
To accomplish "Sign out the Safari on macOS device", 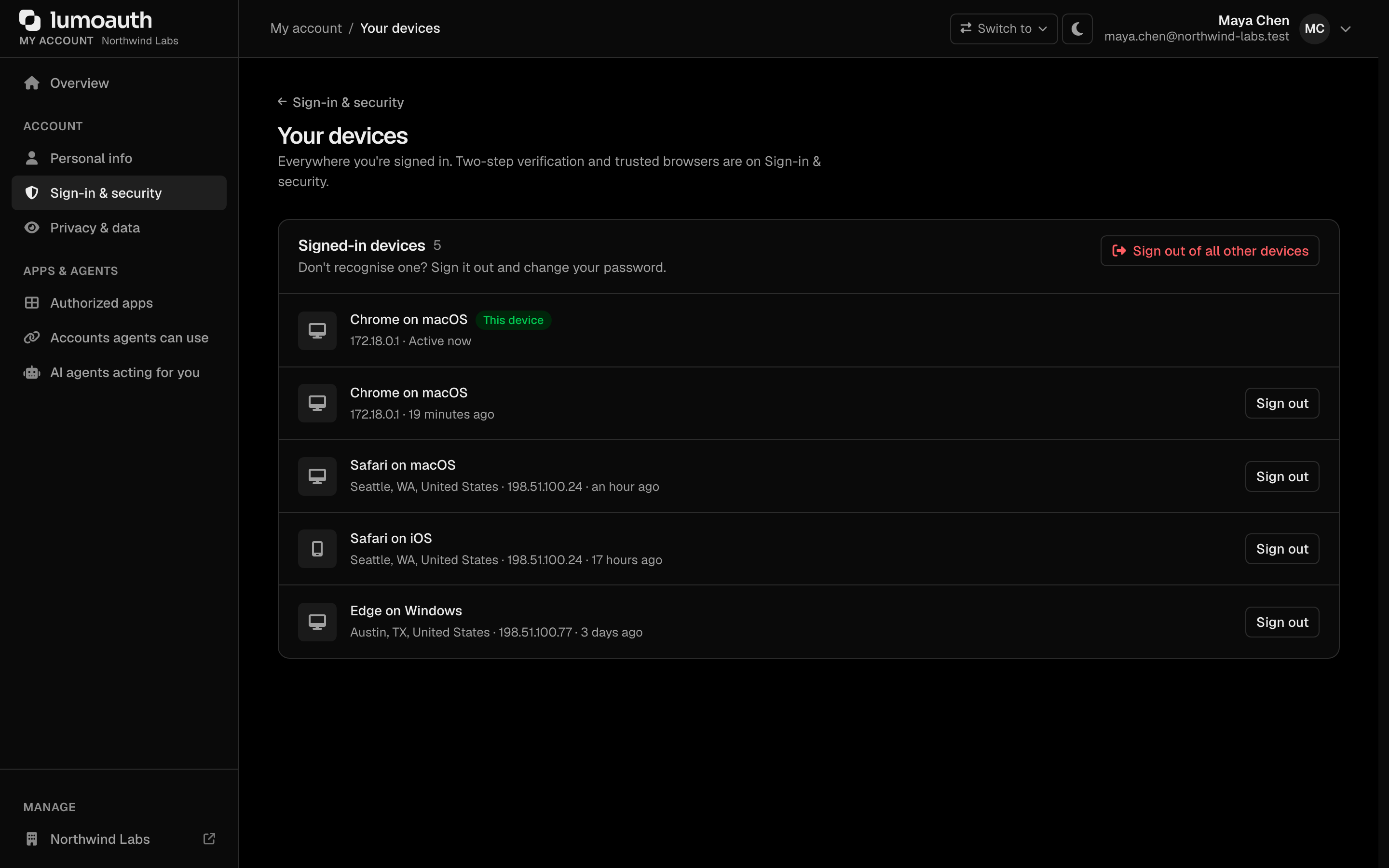I will coord(1282,476).
